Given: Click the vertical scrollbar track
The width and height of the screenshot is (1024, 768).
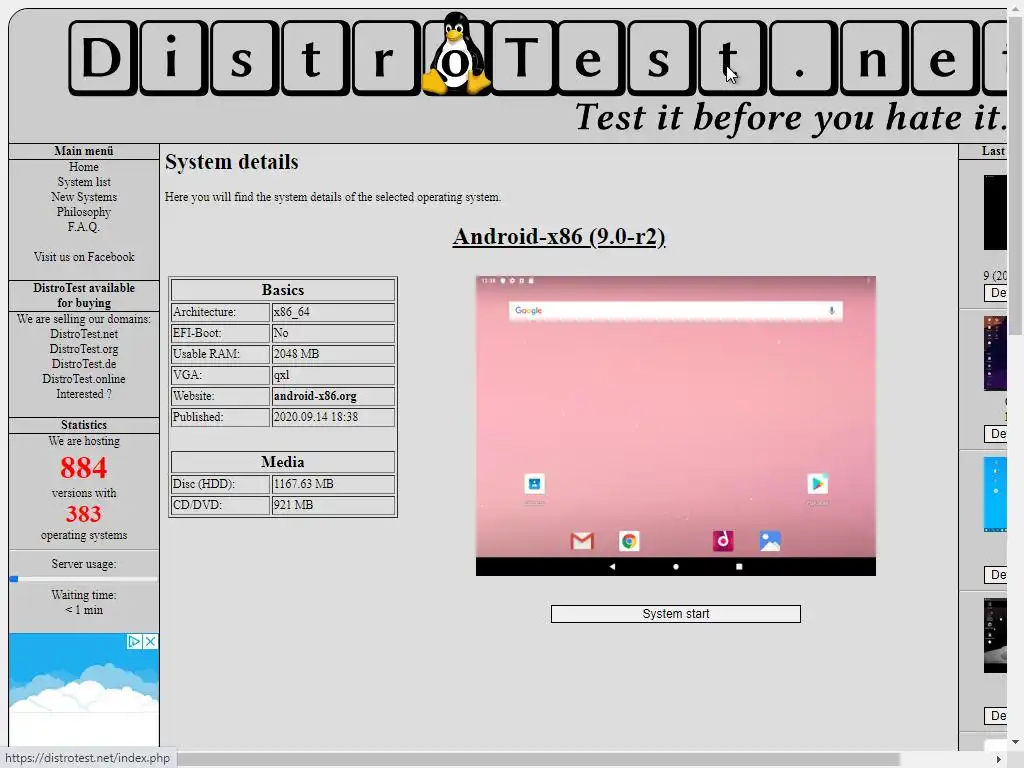Looking at the screenshot, I should (x=1016, y=536).
